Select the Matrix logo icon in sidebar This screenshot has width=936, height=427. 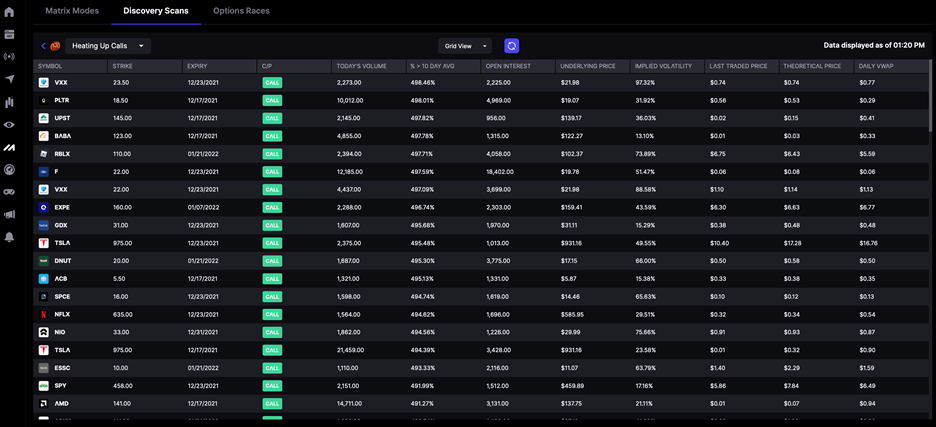point(9,148)
